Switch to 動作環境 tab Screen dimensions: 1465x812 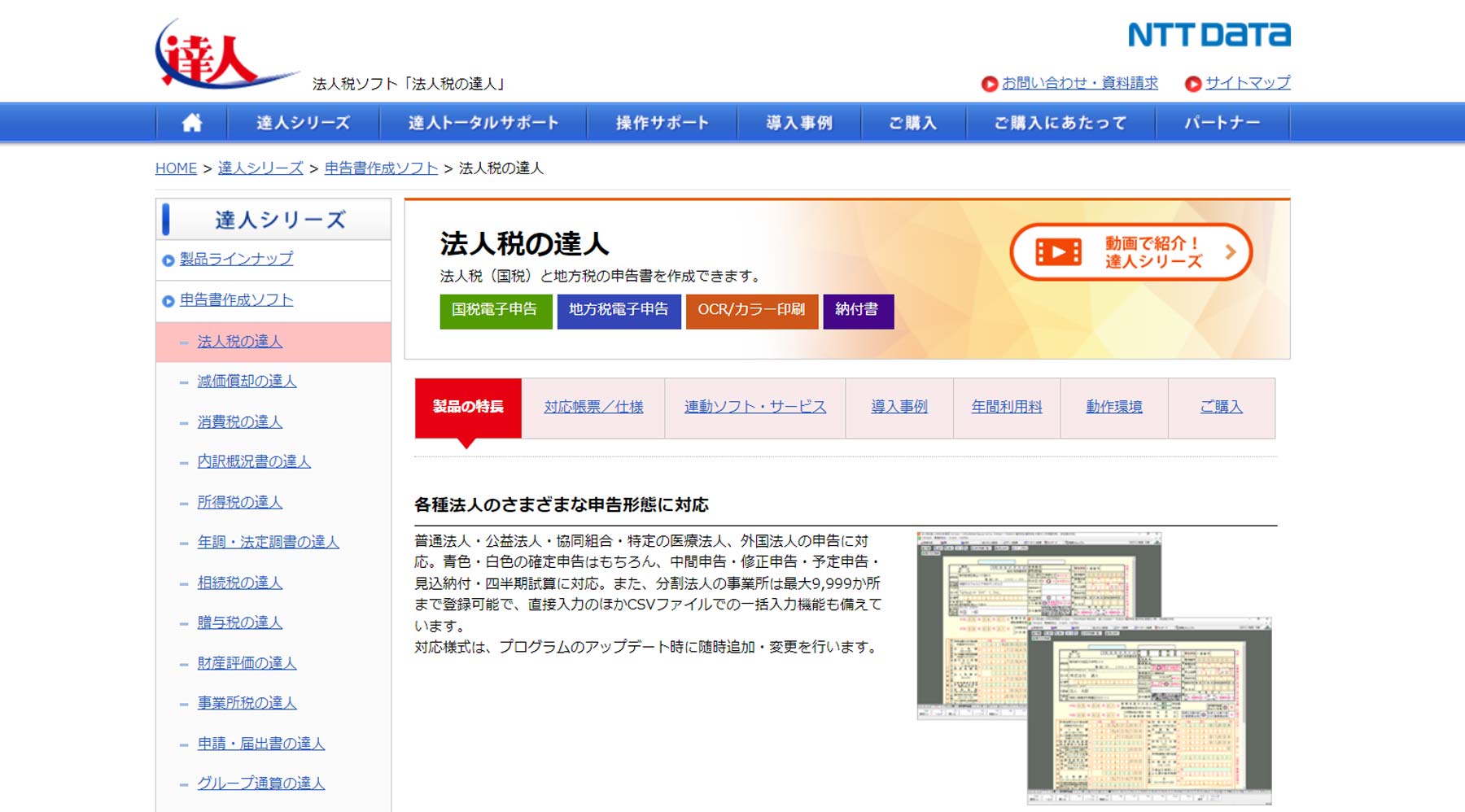pyautogui.click(x=1114, y=407)
